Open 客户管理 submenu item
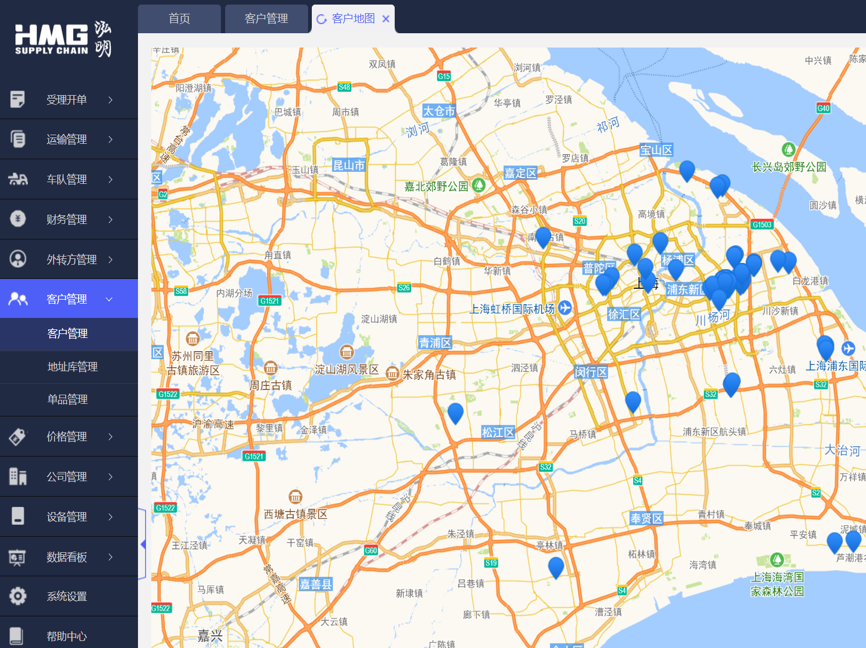Image resolution: width=866 pixels, height=648 pixels. click(x=68, y=334)
